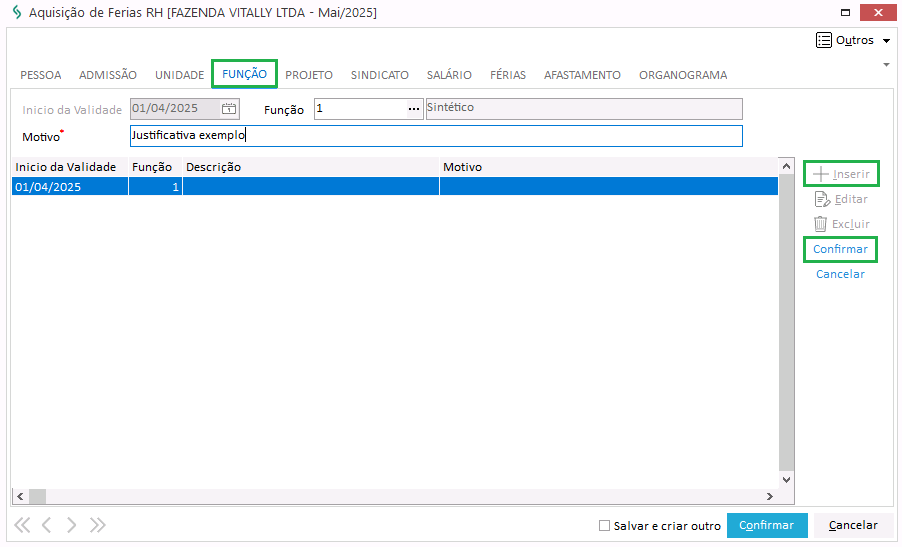Go to the next record
This screenshot has height=547, width=902.
[x=71, y=525]
